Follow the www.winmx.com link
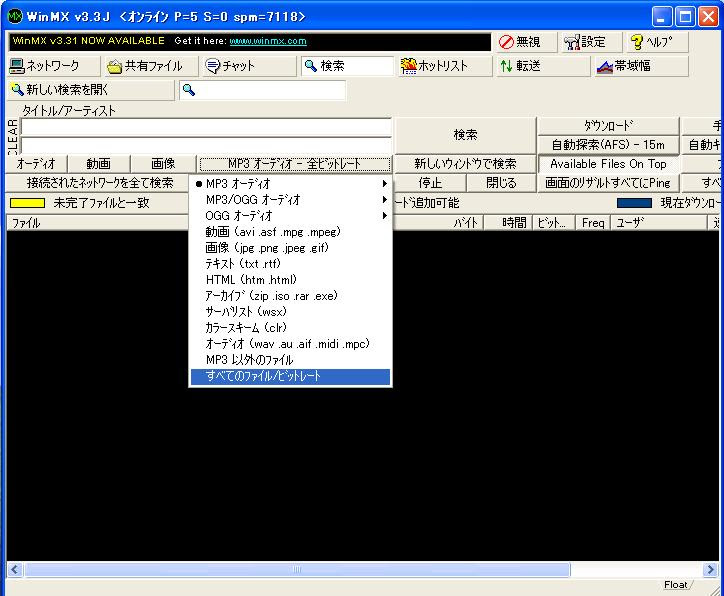This screenshot has width=724, height=596. [268, 41]
